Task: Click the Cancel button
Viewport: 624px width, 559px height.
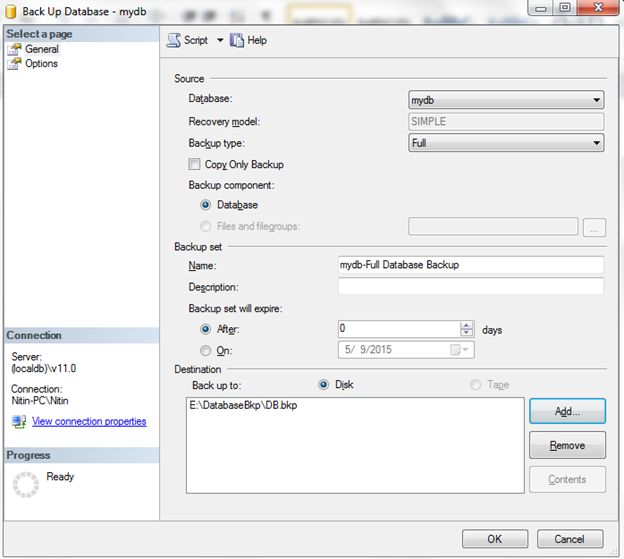Action: click(570, 539)
